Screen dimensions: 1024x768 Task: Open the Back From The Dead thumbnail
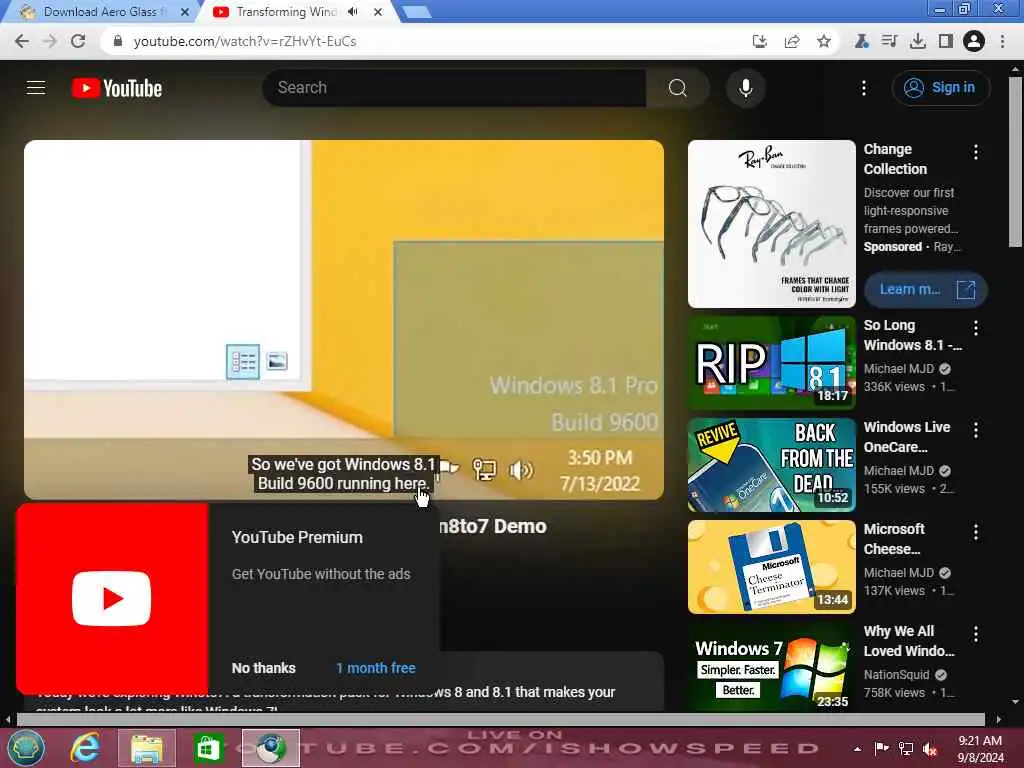771,465
